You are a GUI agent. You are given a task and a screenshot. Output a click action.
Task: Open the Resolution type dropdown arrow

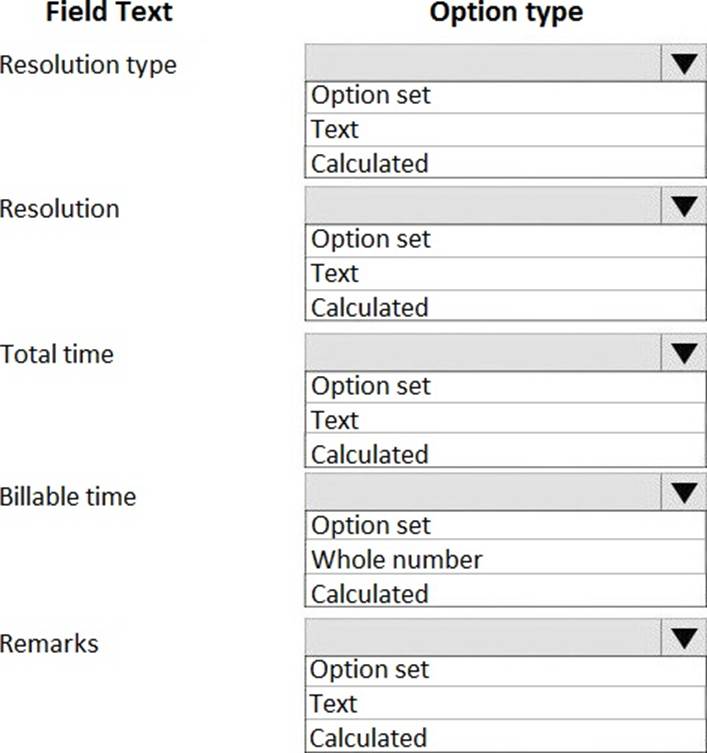[683, 64]
